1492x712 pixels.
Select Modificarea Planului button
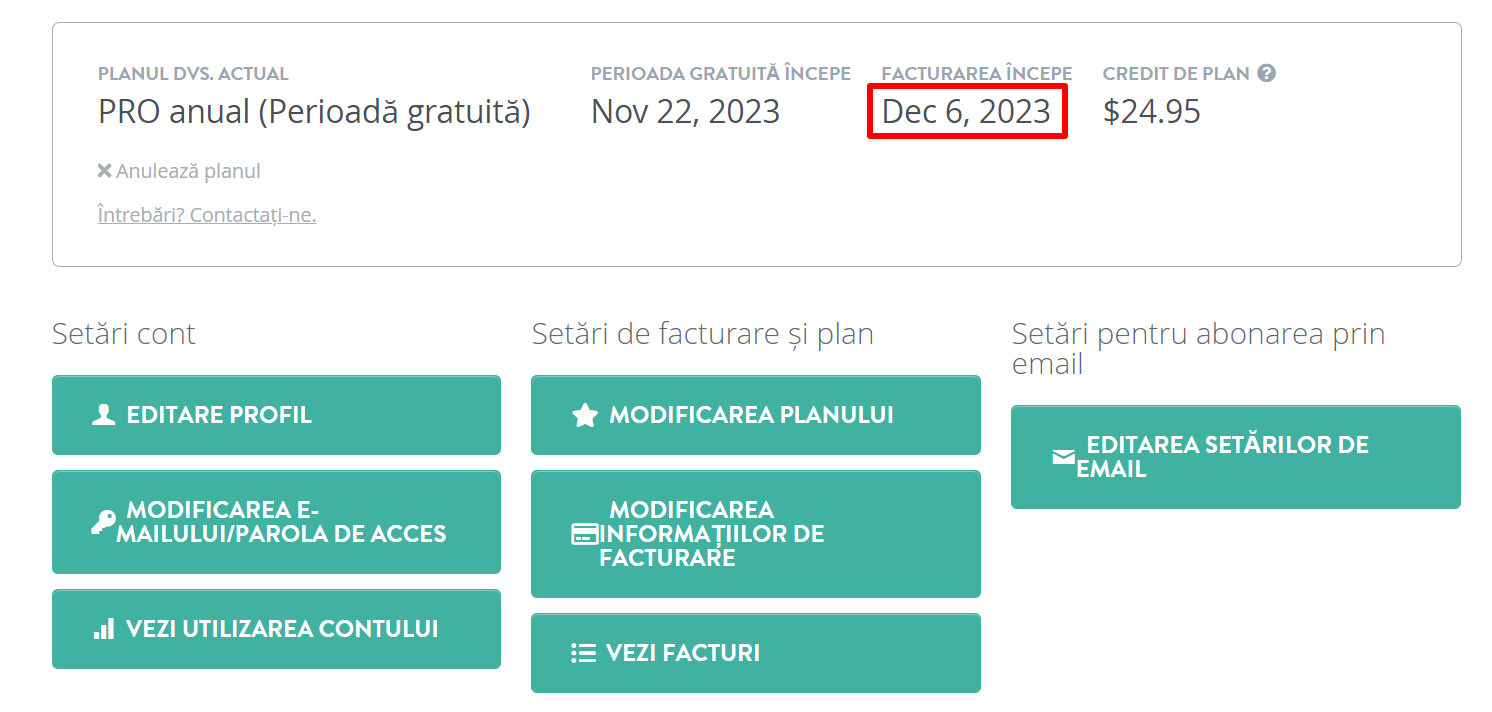click(756, 415)
